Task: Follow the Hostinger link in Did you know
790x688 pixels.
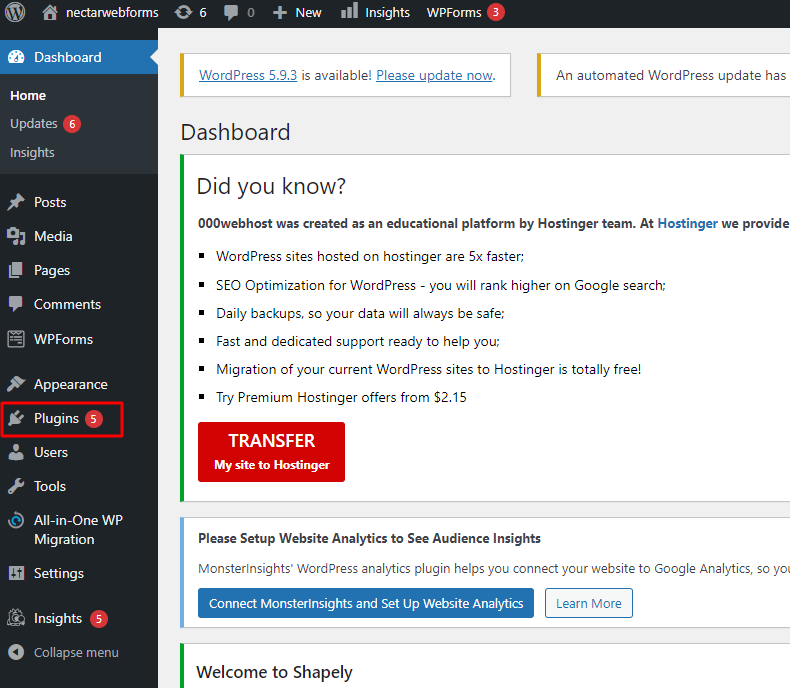Action: pos(687,223)
